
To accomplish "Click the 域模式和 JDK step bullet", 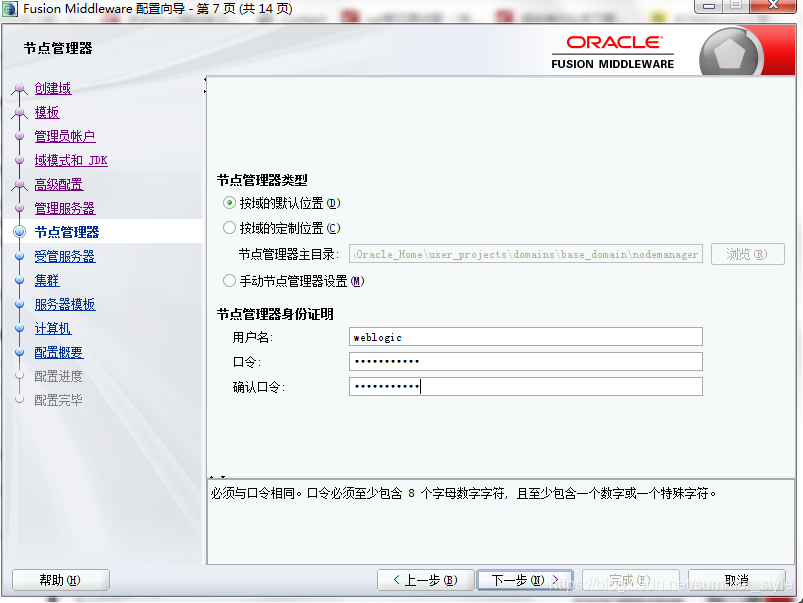I will click(19, 160).
